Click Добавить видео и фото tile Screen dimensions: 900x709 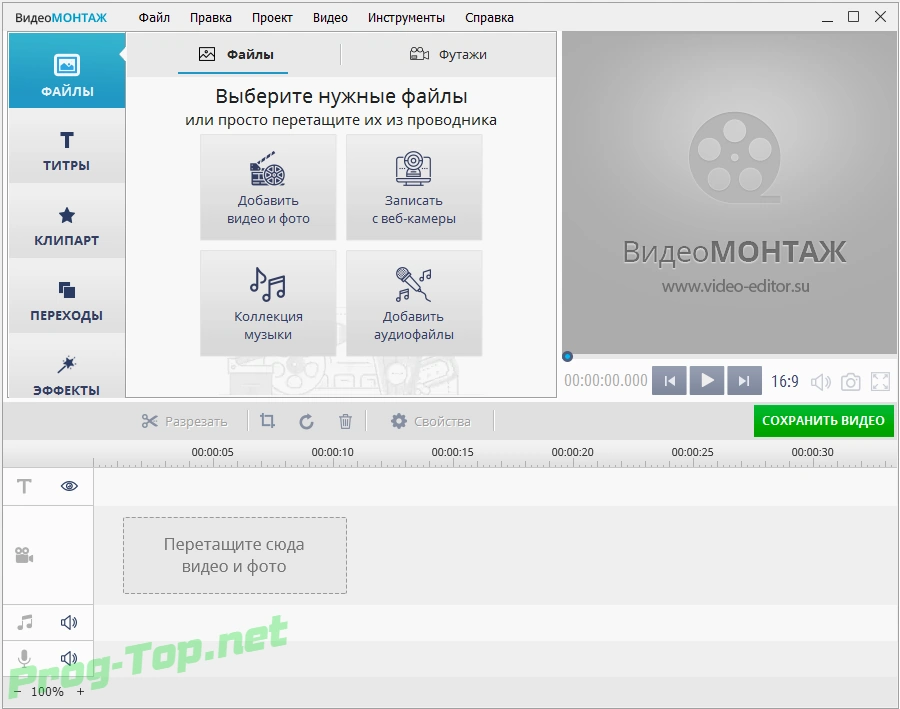tap(268, 187)
